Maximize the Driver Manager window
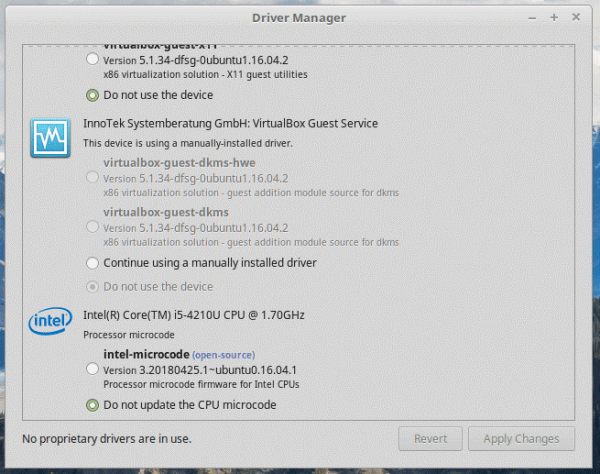600x474 pixels. [x=554, y=17]
